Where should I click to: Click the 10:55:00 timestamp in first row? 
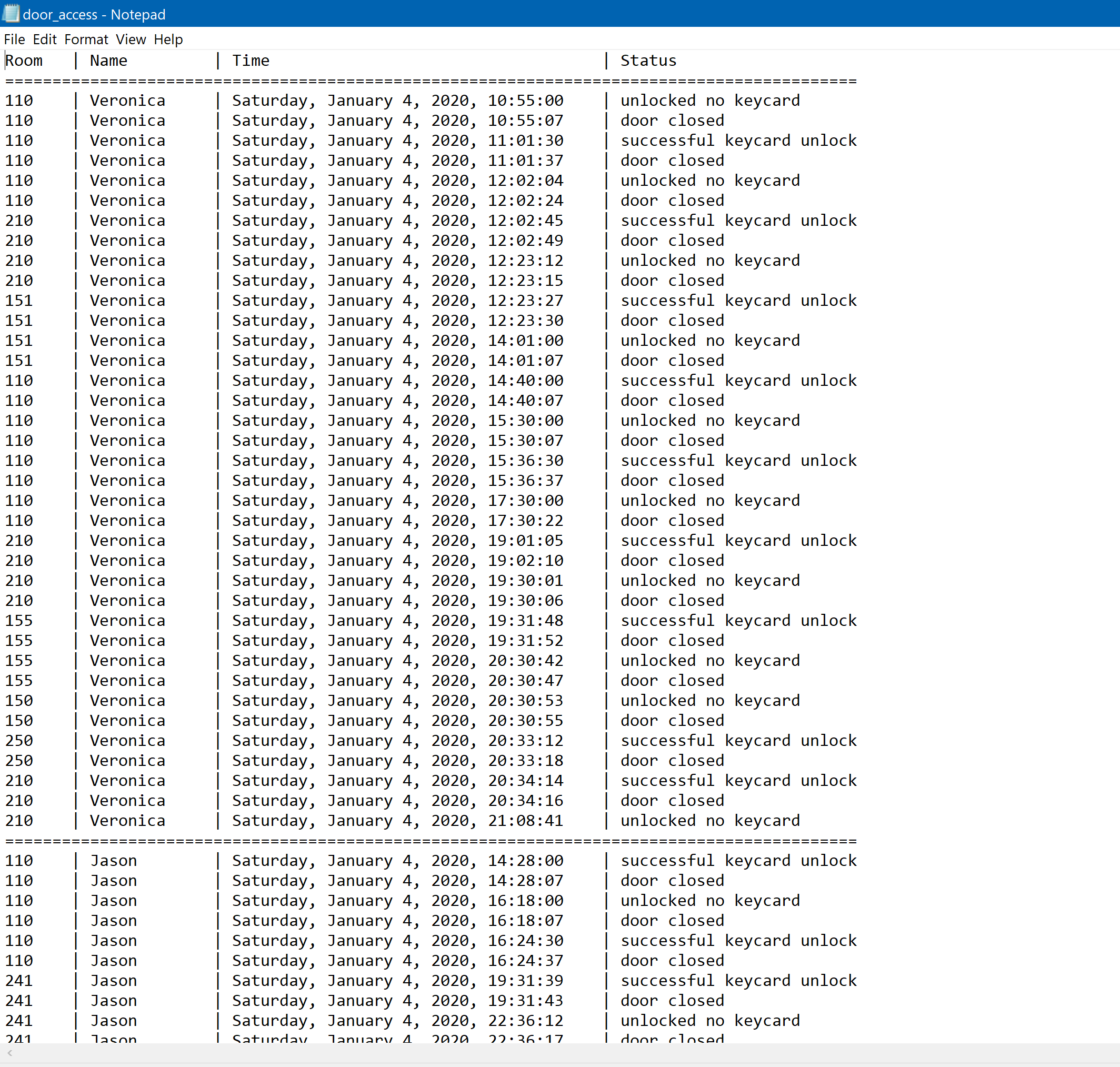(x=525, y=101)
